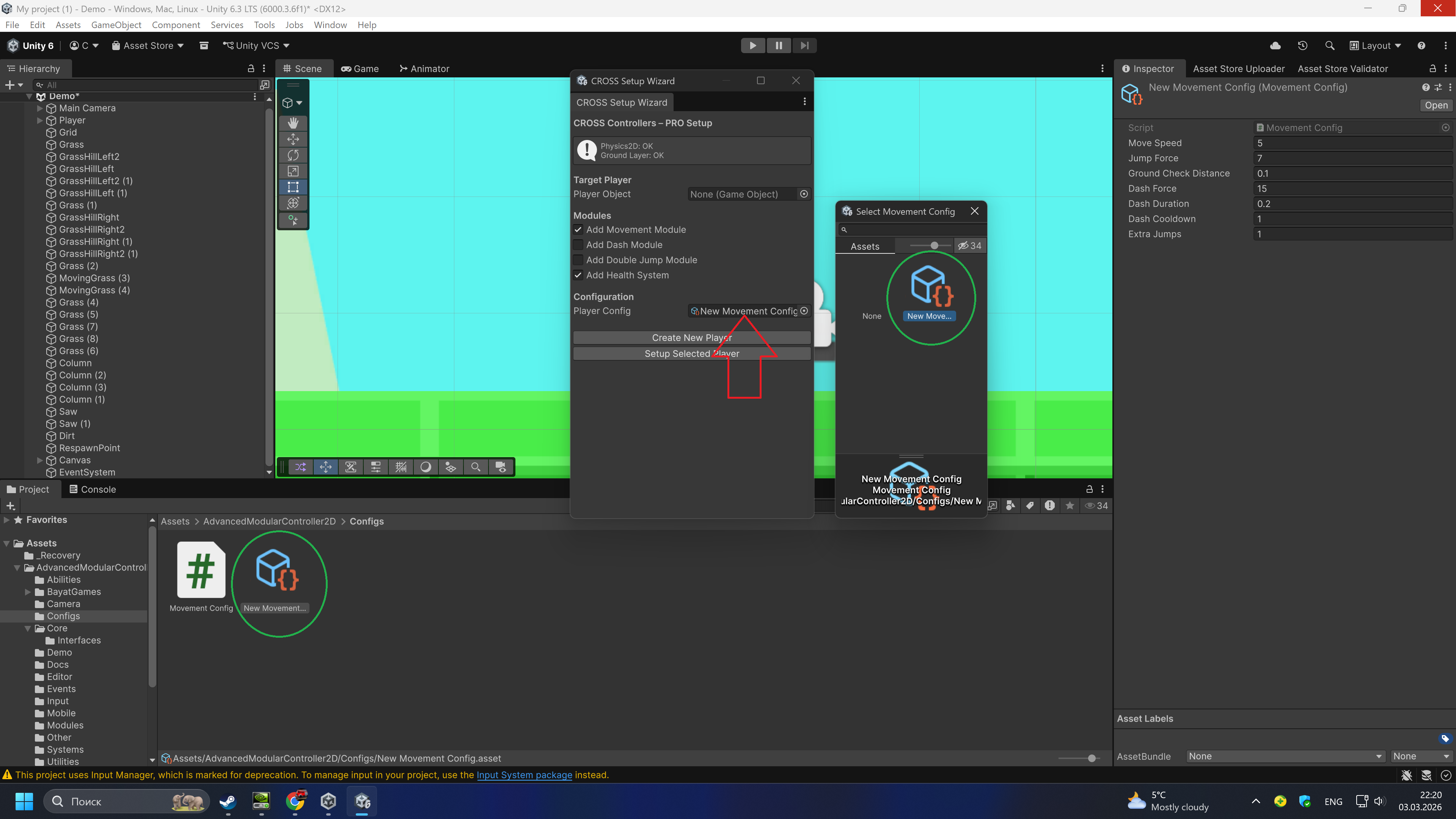Select the Move tool in Scene toolbar
This screenshot has width=1456, height=819.
pos(293,139)
